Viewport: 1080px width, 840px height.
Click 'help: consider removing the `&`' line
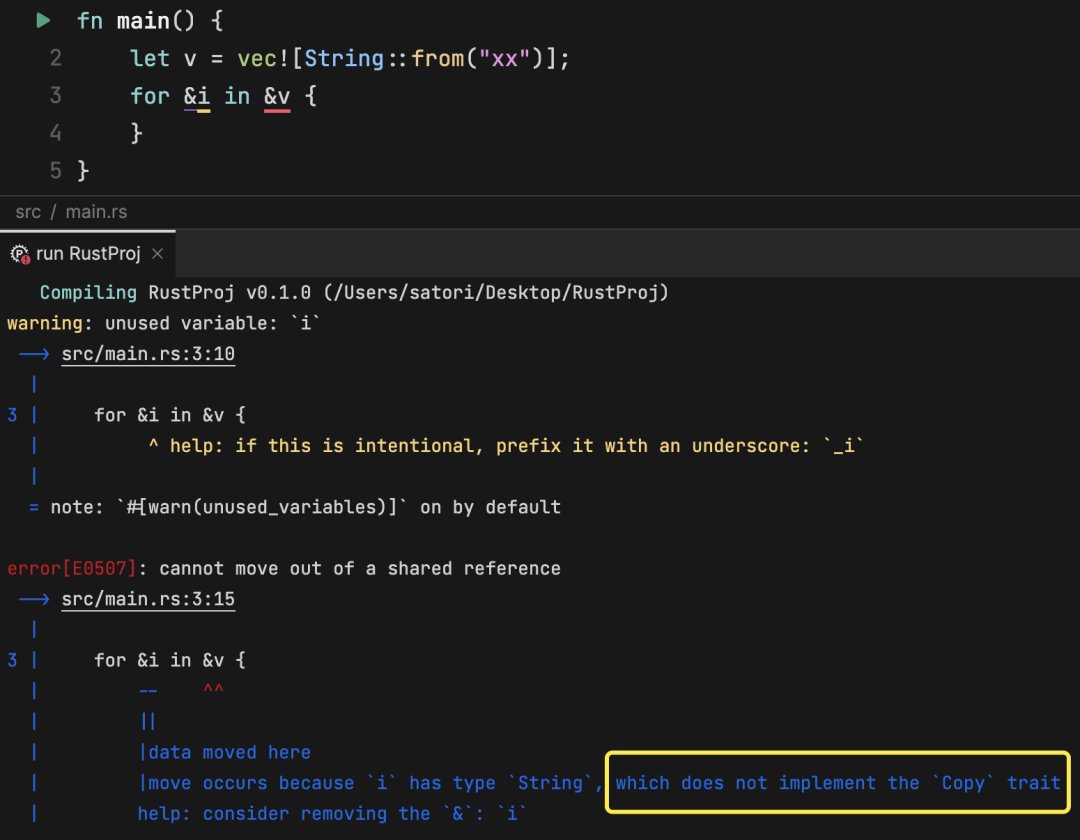(x=332, y=814)
